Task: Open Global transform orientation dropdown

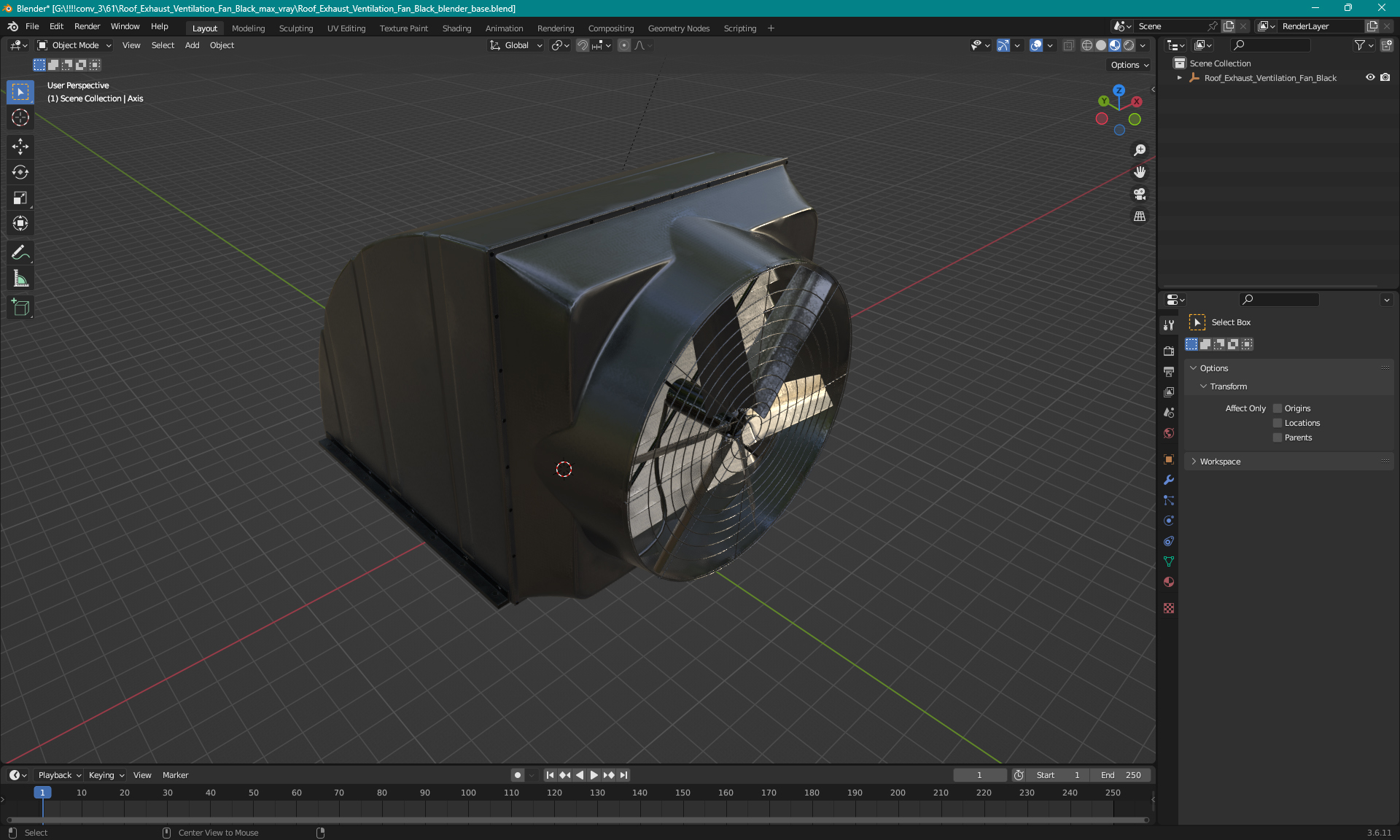Action: click(x=516, y=45)
